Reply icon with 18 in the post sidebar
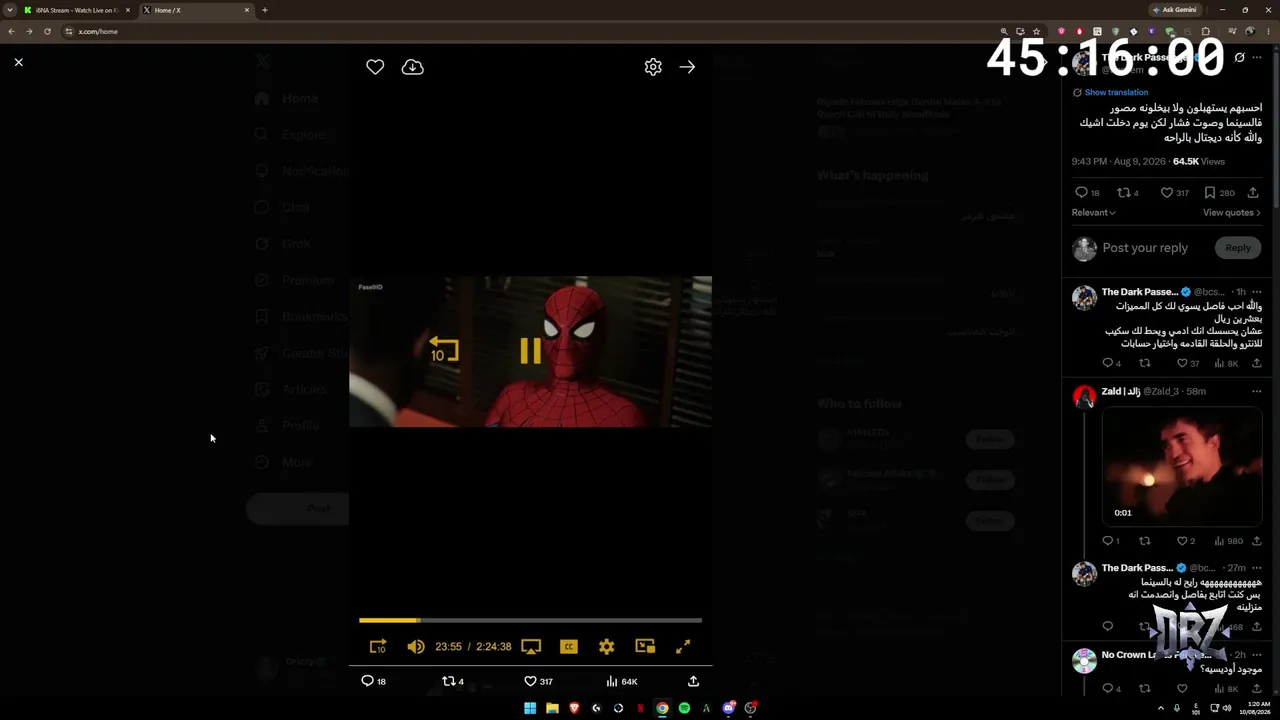 [1081, 193]
